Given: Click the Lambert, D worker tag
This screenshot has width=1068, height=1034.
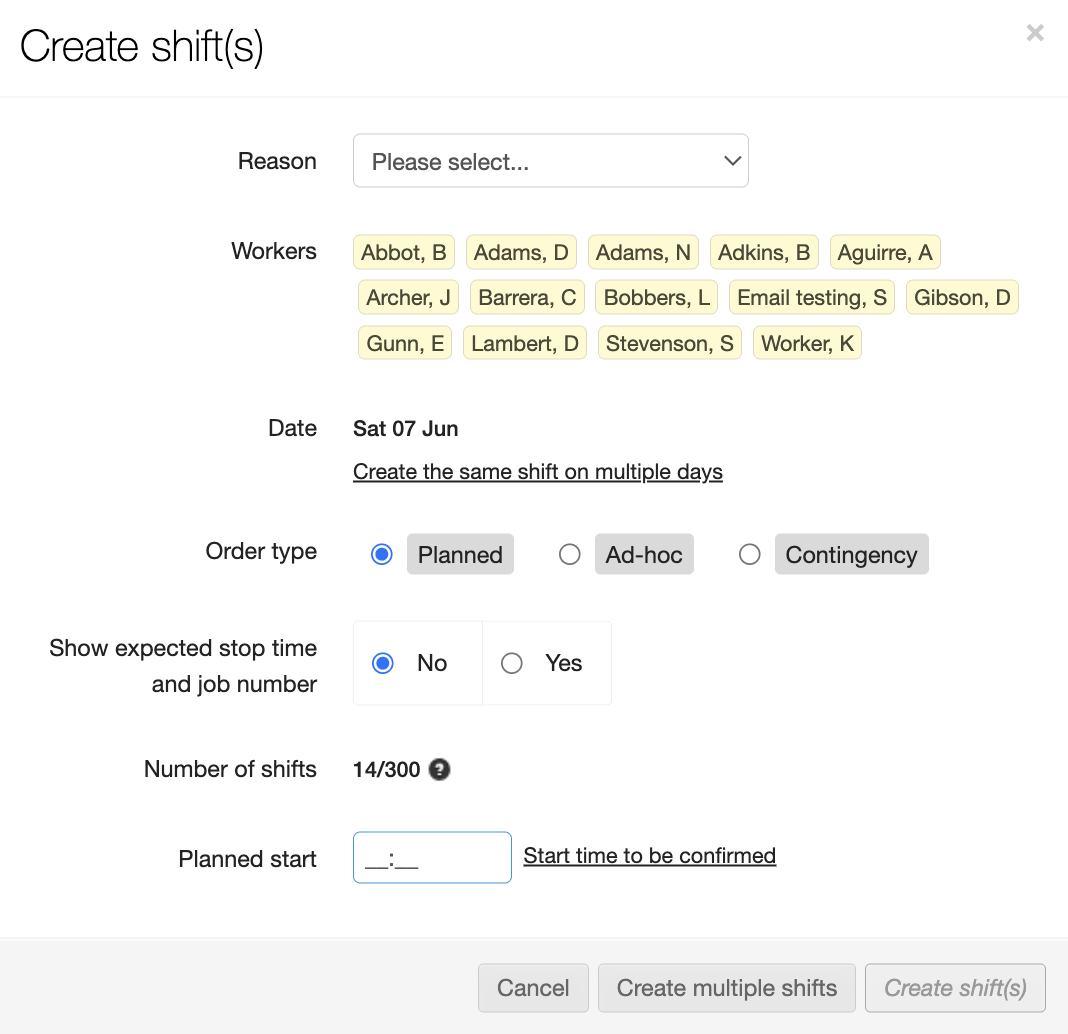Looking at the screenshot, I should tap(525, 344).
